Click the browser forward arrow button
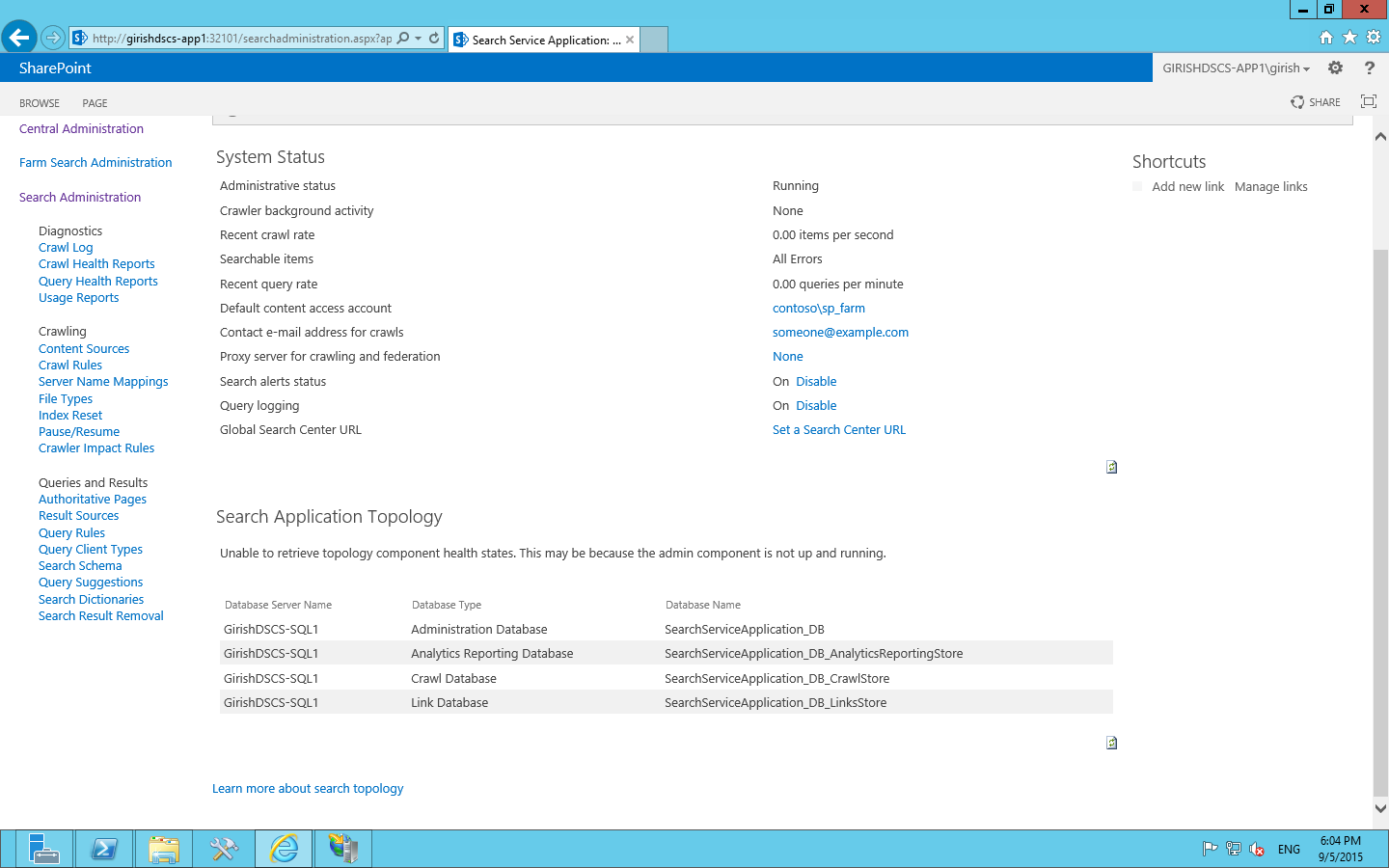1389x868 pixels. coord(53,39)
